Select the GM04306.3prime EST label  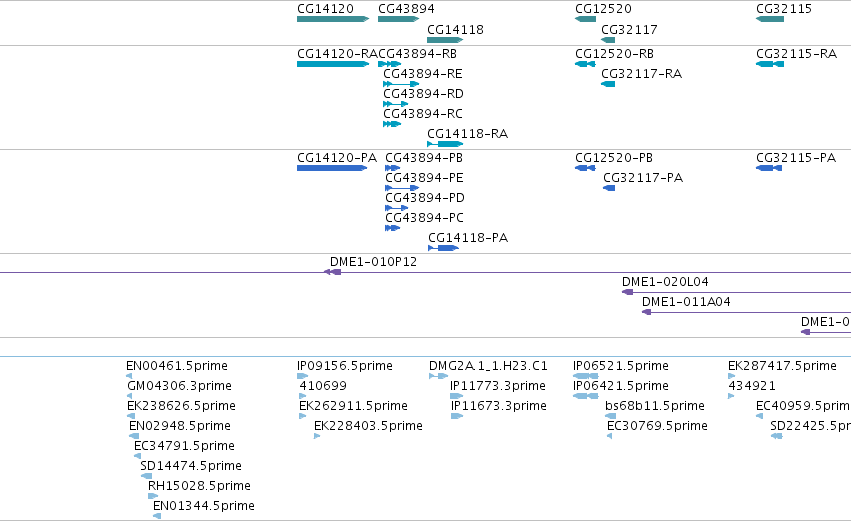pos(179,386)
